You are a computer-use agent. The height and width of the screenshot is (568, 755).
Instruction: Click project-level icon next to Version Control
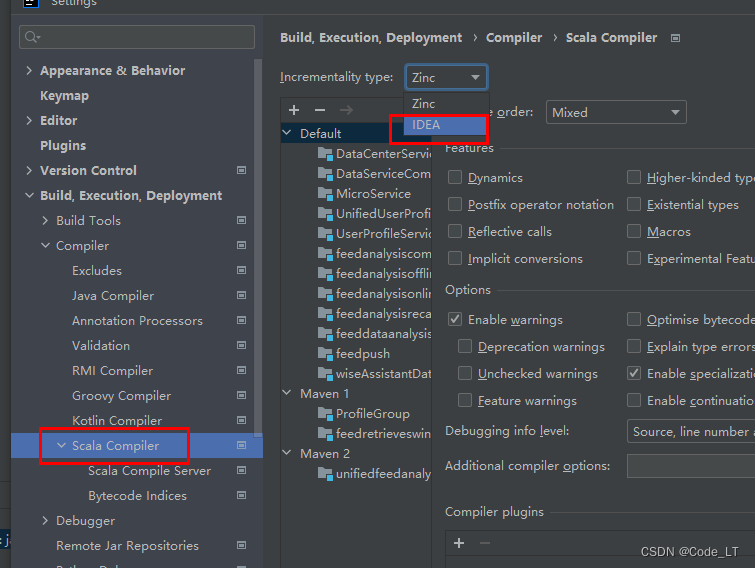pyautogui.click(x=242, y=170)
